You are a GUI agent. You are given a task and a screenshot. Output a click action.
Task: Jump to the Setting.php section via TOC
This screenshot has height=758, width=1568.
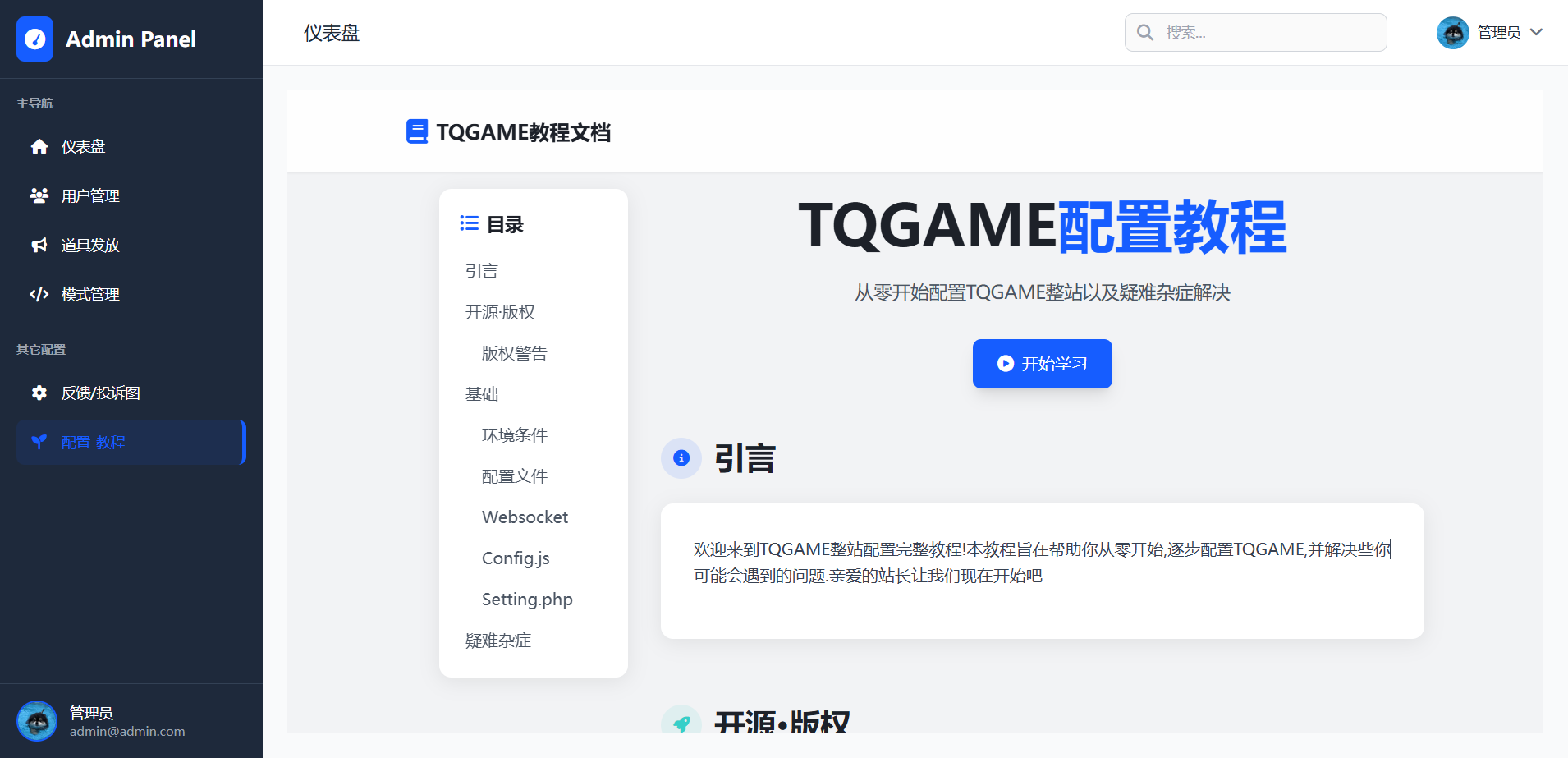coord(527,599)
